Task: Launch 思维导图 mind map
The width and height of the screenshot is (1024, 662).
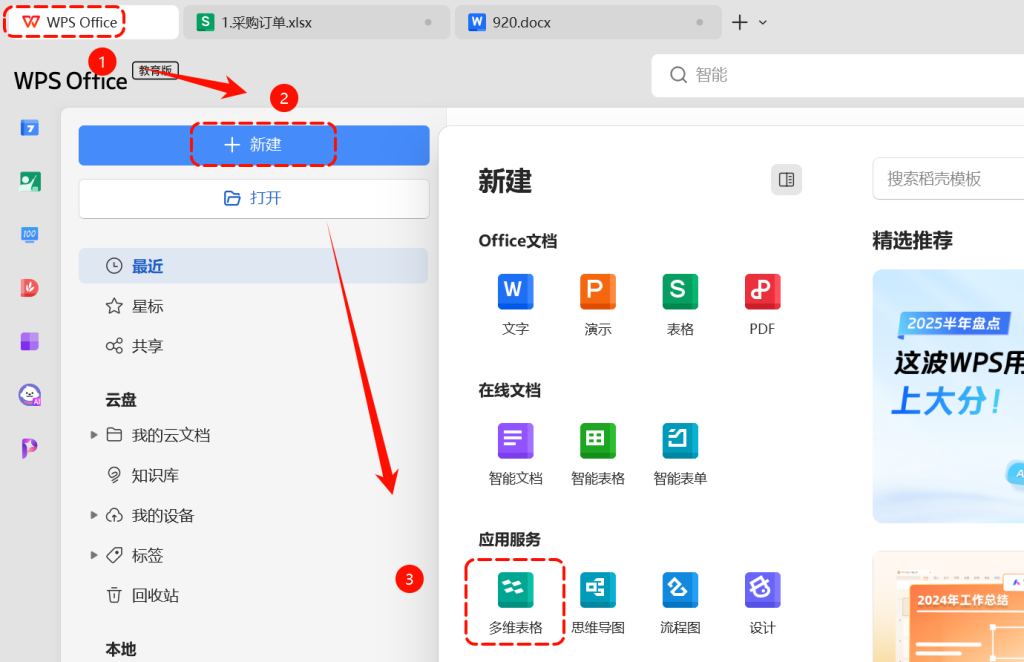Action: point(598,603)
